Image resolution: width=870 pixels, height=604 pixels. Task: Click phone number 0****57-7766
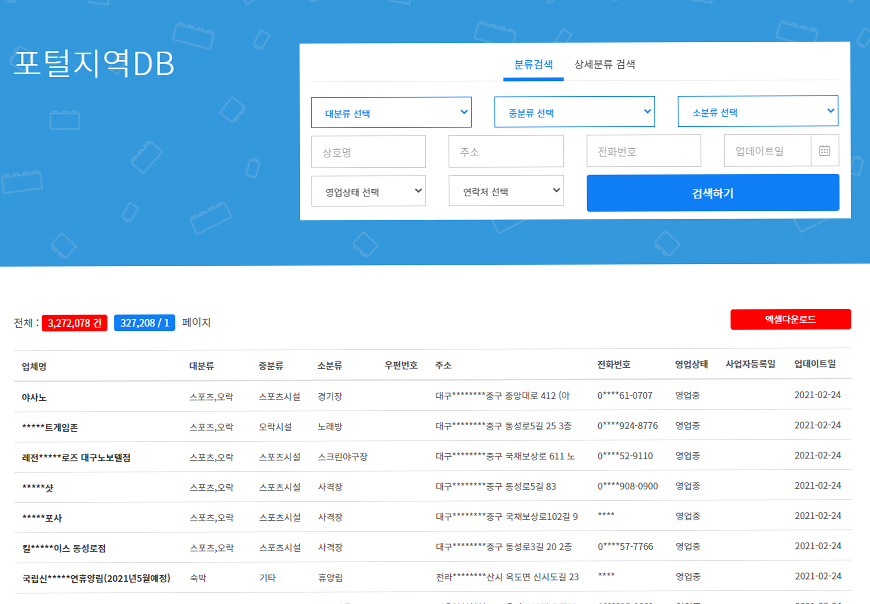tap(625, 546)
